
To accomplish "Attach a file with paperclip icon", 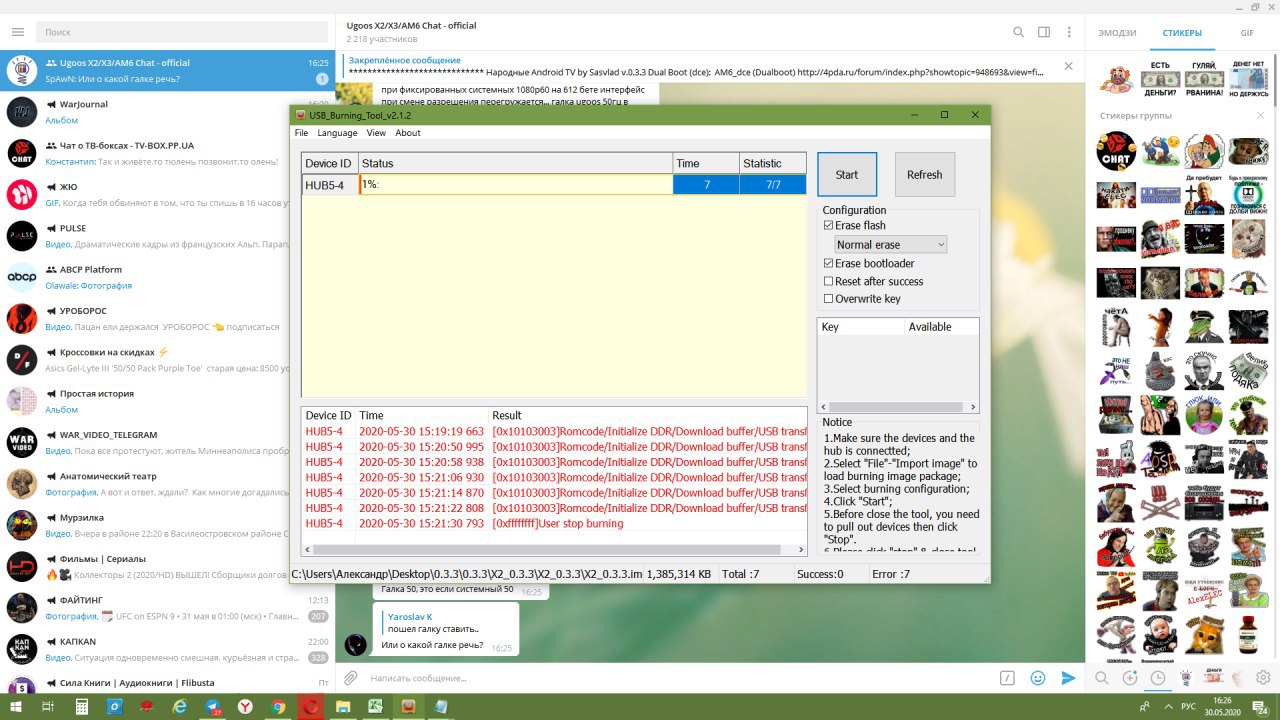I will (x=351, y=677).
